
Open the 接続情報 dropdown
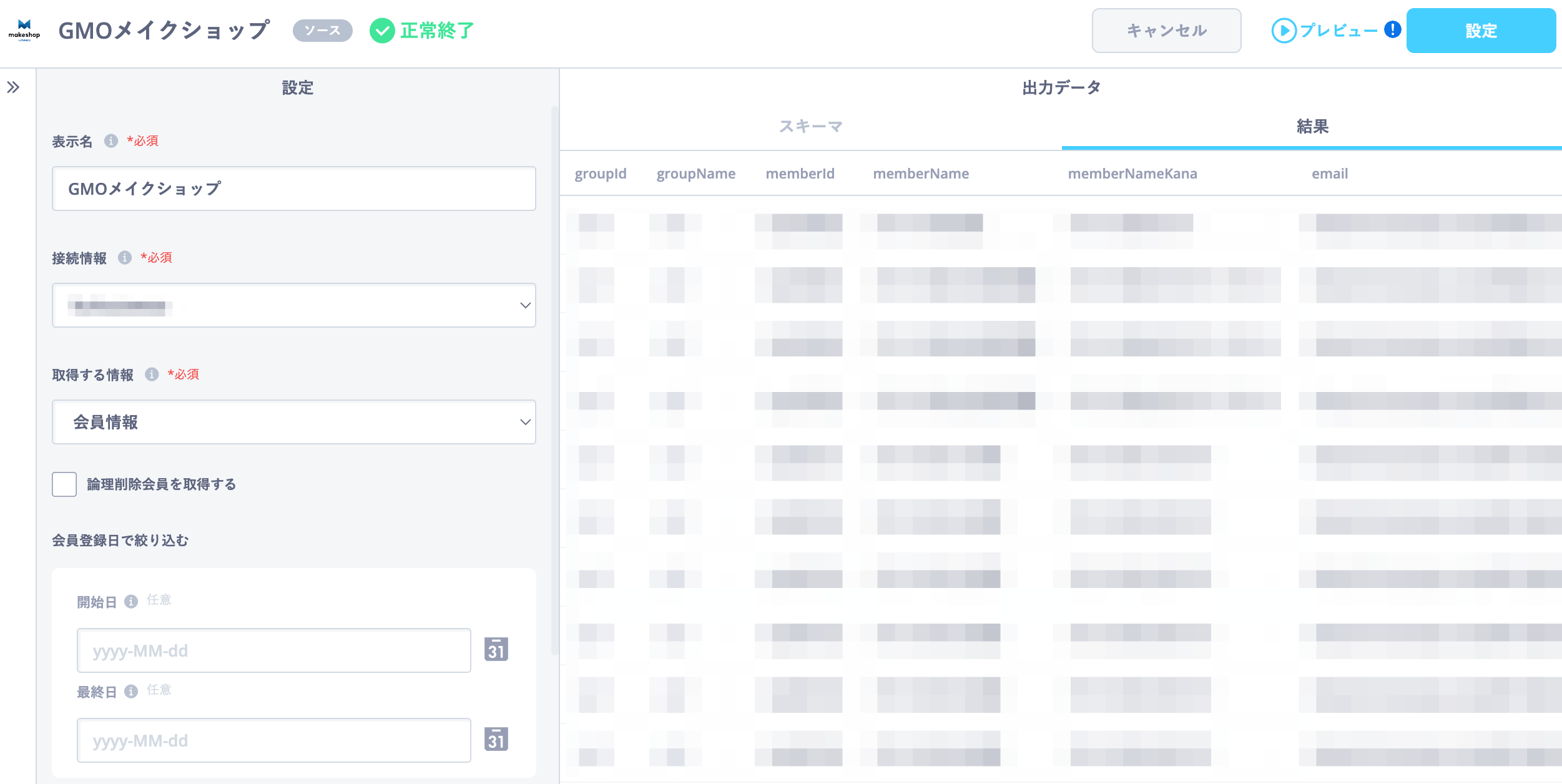(294, 305)
